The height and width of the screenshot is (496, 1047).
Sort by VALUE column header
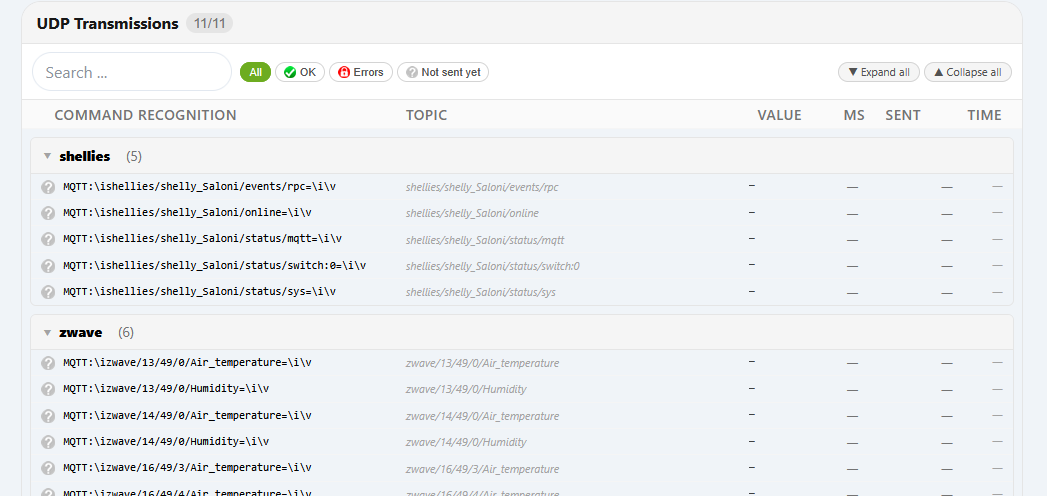pyautogui.click(x=779, y=115)
